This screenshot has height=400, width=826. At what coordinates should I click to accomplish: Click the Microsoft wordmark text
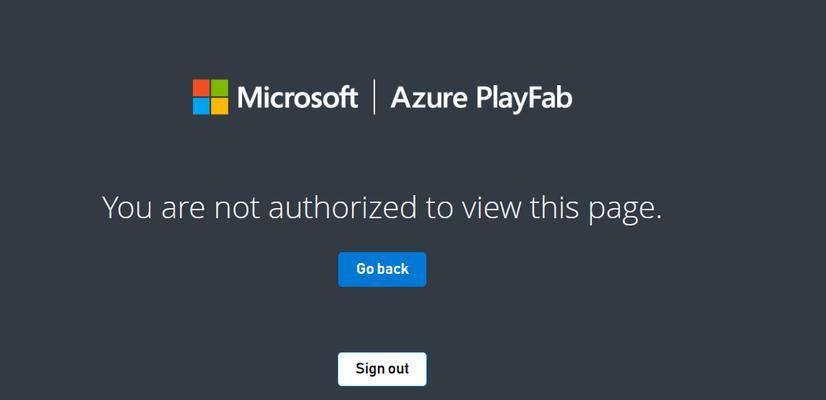[x=298, y=97]
